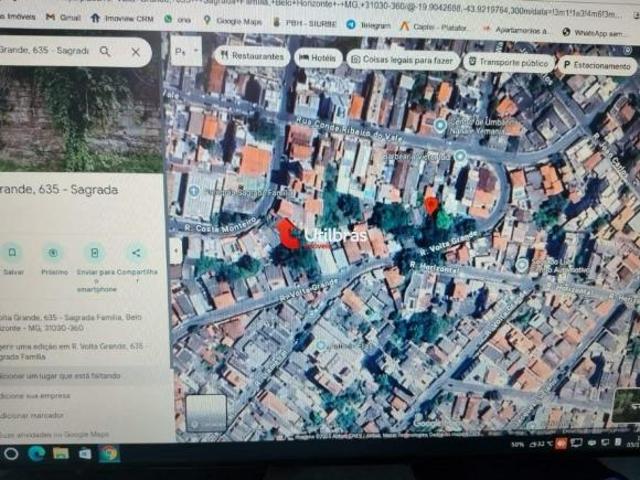The image size is (640, 480).
Task: Click Adicionar um lugar que está faltando
Action: [62, 376]
